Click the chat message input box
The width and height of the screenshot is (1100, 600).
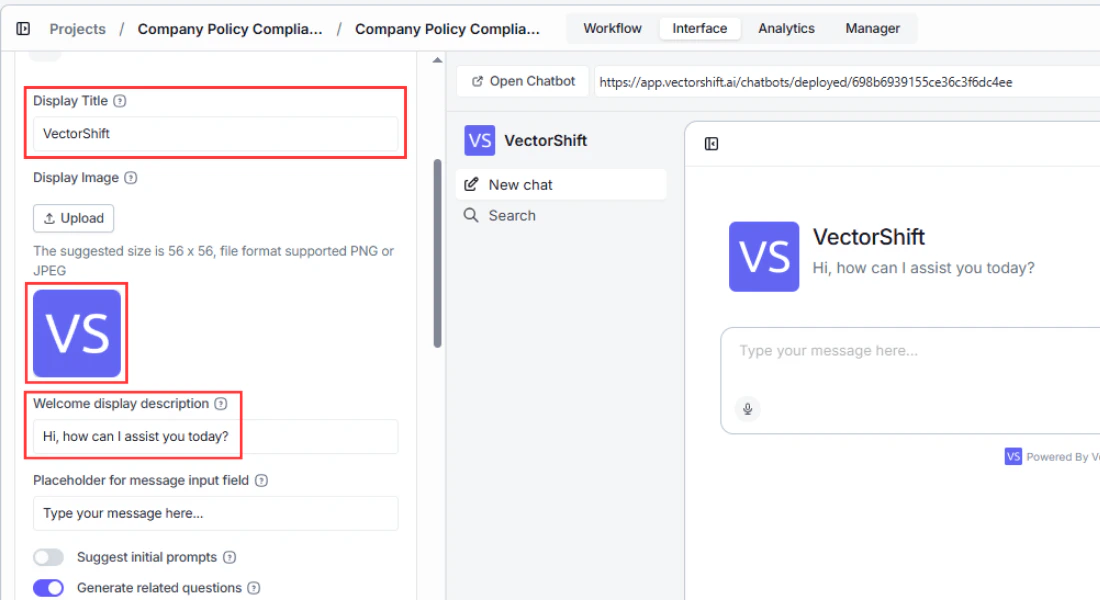point(910,380)
